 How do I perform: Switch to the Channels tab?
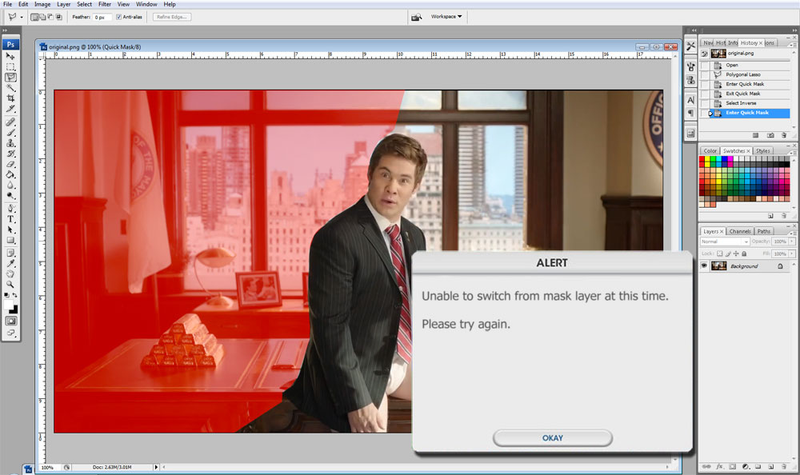[739, 231]
